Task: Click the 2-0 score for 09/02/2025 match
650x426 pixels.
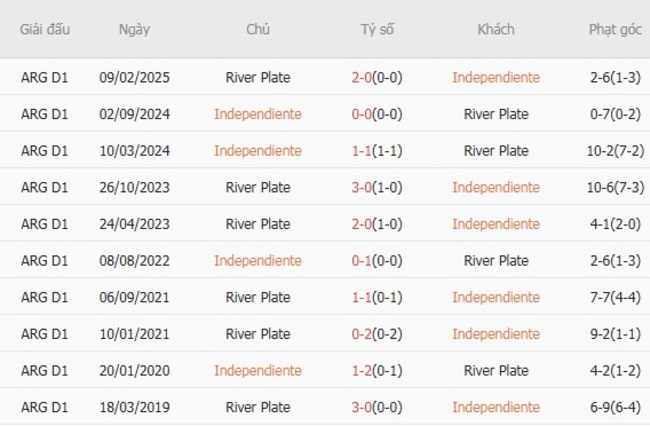Action: [x=362, y=77]
